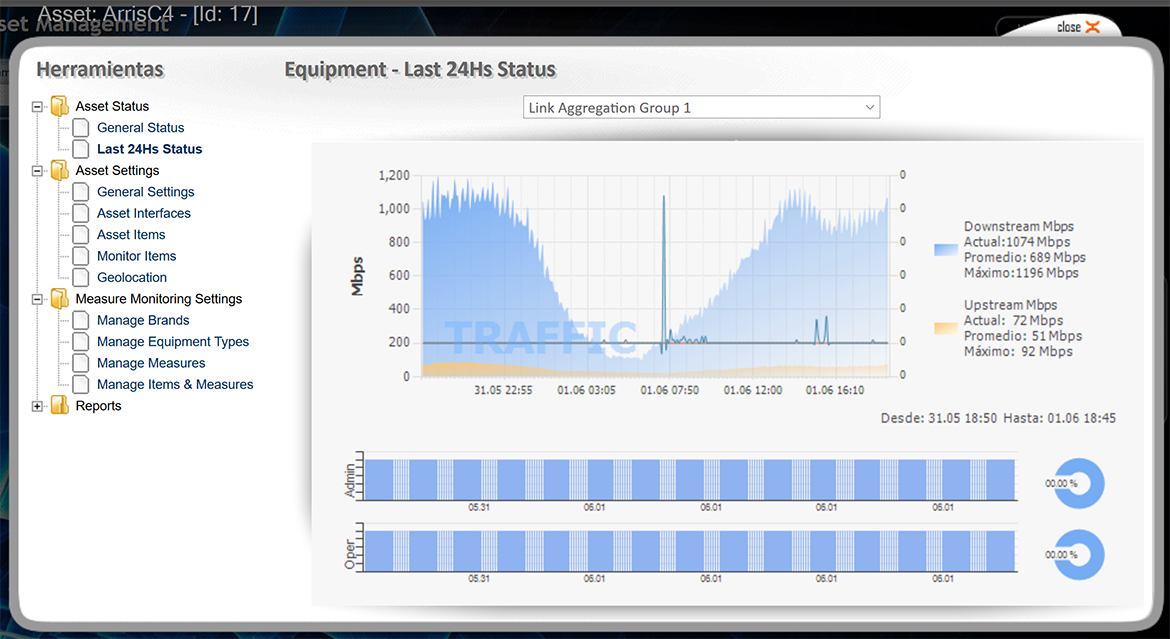
Task: Click the page icon beside Geolocation
Action: pos(80,278)
